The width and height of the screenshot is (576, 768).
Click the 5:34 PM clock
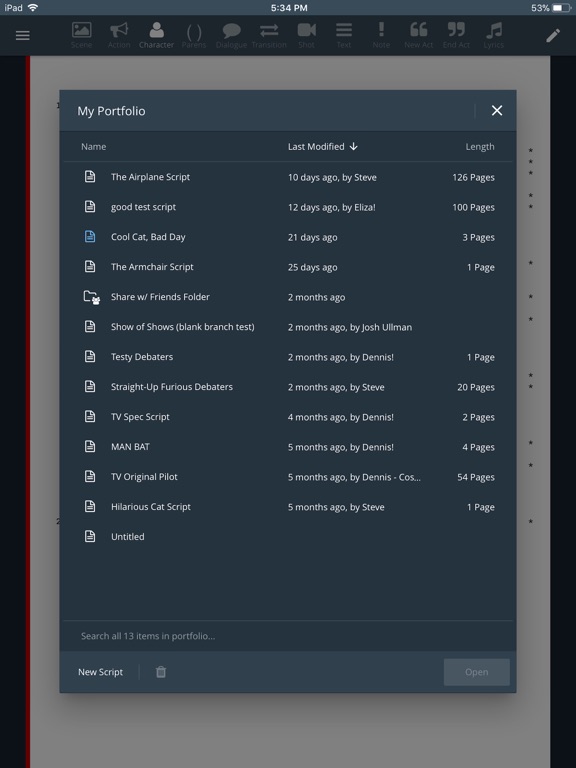coord(289,8)
